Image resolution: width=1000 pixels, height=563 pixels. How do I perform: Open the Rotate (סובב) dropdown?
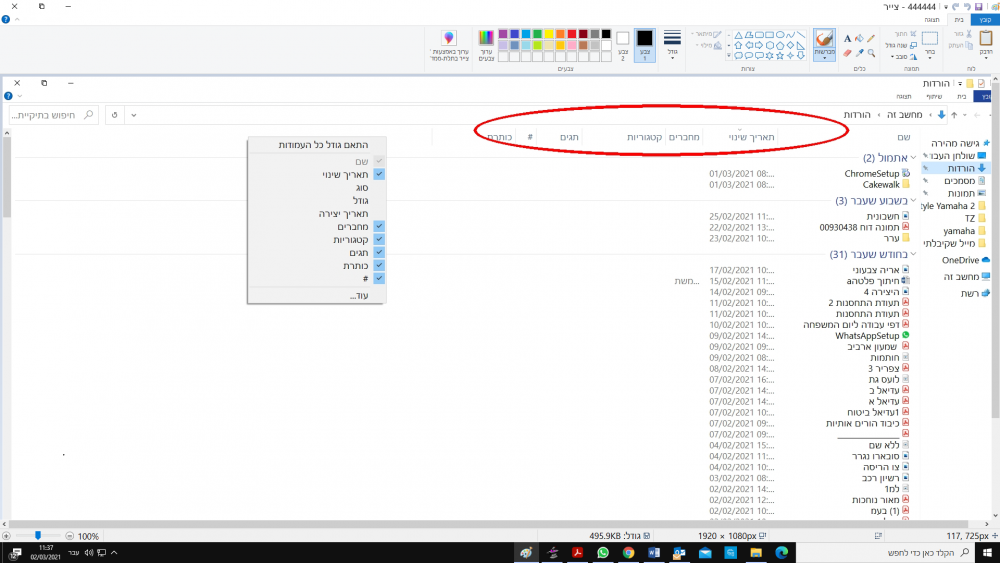[x=904, y=57]
